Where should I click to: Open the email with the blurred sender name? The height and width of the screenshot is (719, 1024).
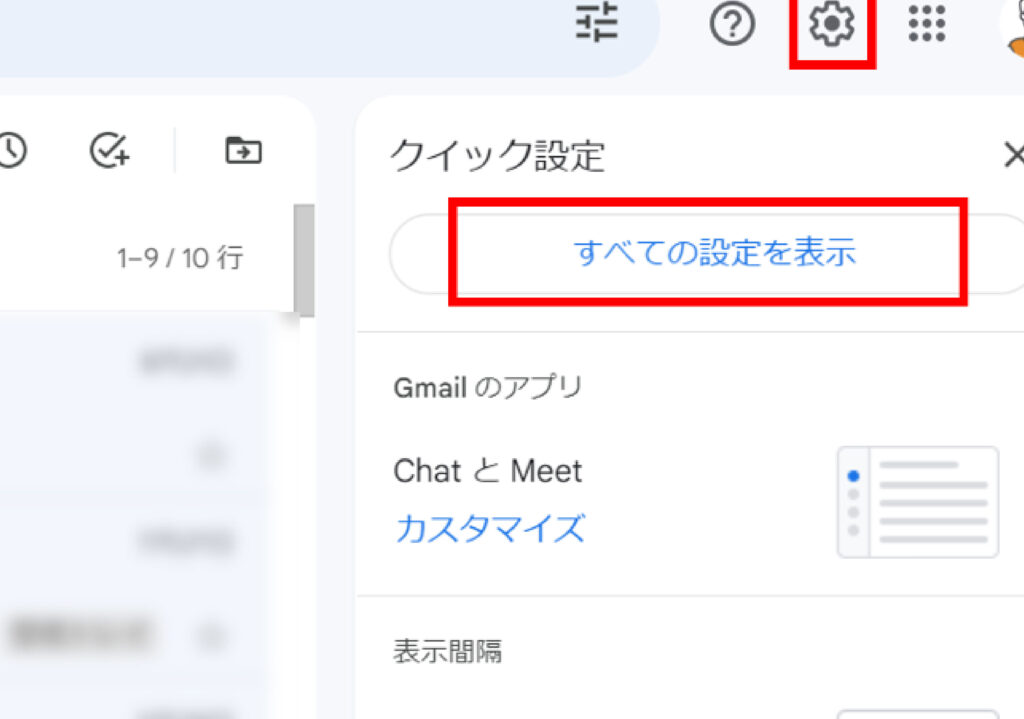[x=80, y=633]
